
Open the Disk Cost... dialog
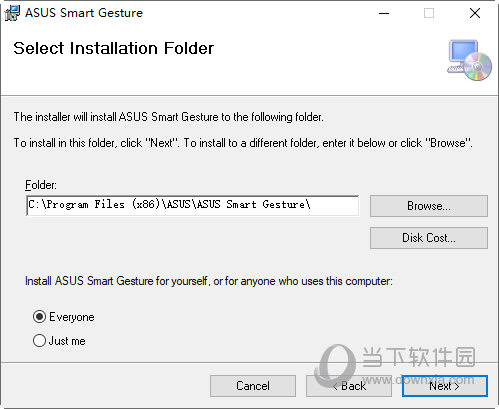pyautogui.click(x=429, y=238)
